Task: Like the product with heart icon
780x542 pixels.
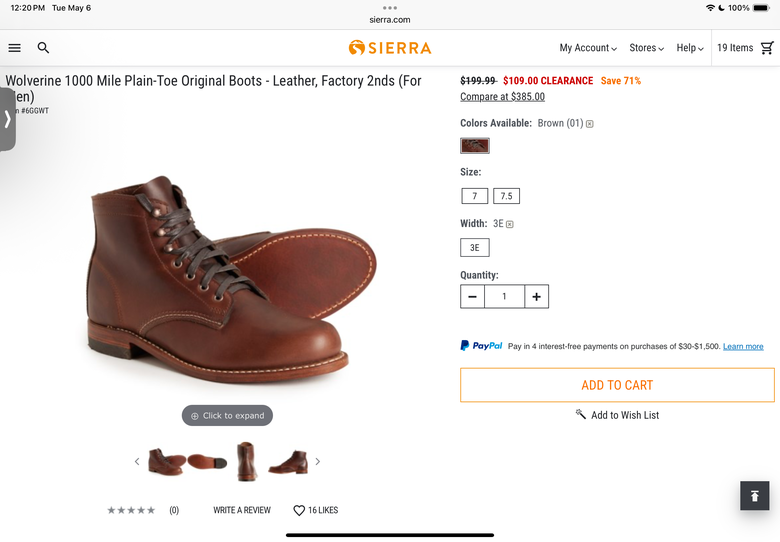Action: point(298,510)
